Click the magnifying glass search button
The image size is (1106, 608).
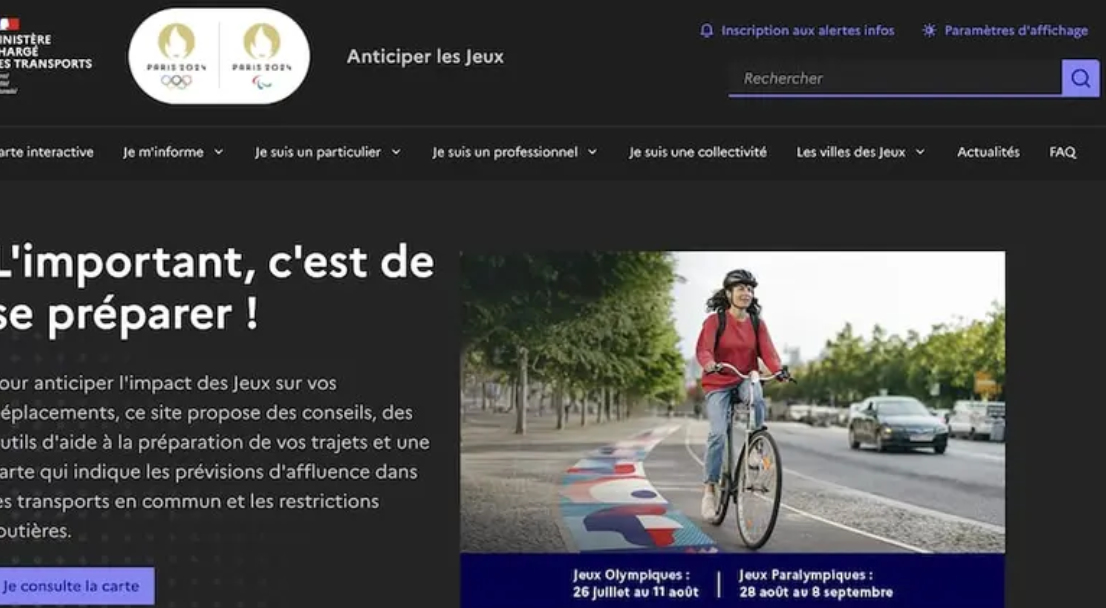[1080, 78]
